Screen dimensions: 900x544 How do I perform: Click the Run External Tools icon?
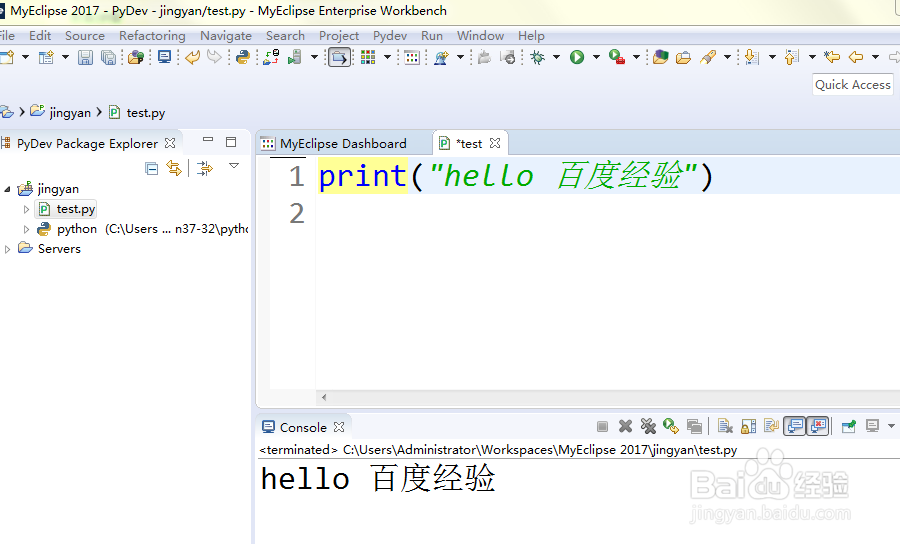coord(617,57)
